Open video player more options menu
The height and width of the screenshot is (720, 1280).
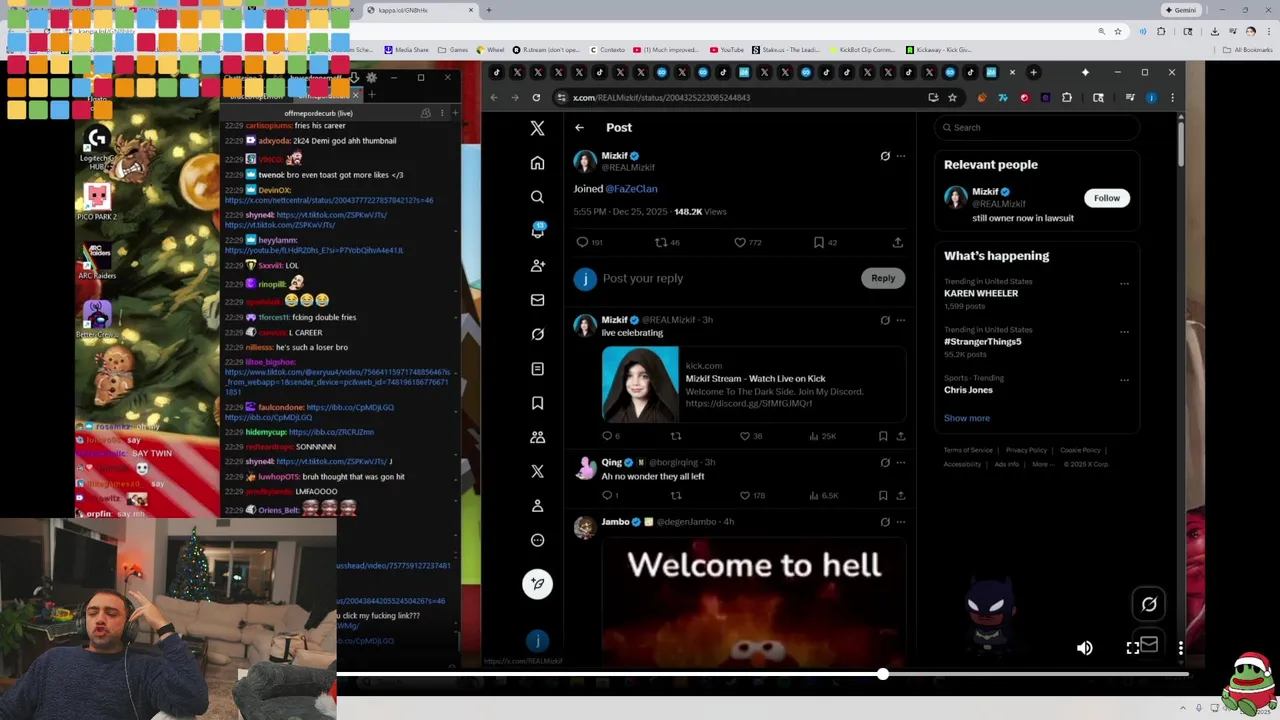tap(1181, 648)
